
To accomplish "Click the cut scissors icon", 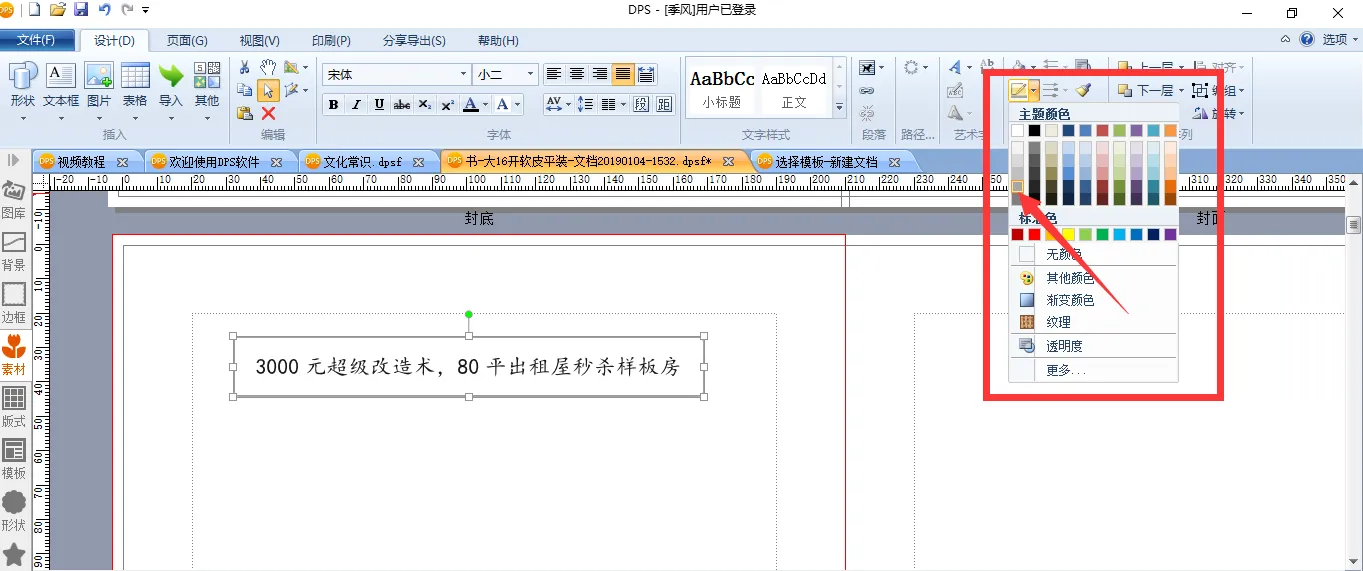I will pyautogui.click(x=245, y=67).
